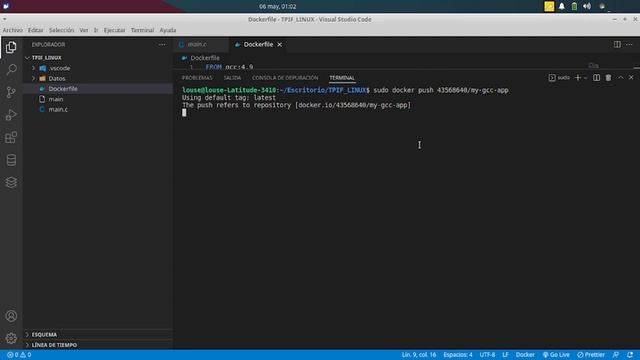
Task: Open volume control in top bar
Action: (x=587, y=6)
